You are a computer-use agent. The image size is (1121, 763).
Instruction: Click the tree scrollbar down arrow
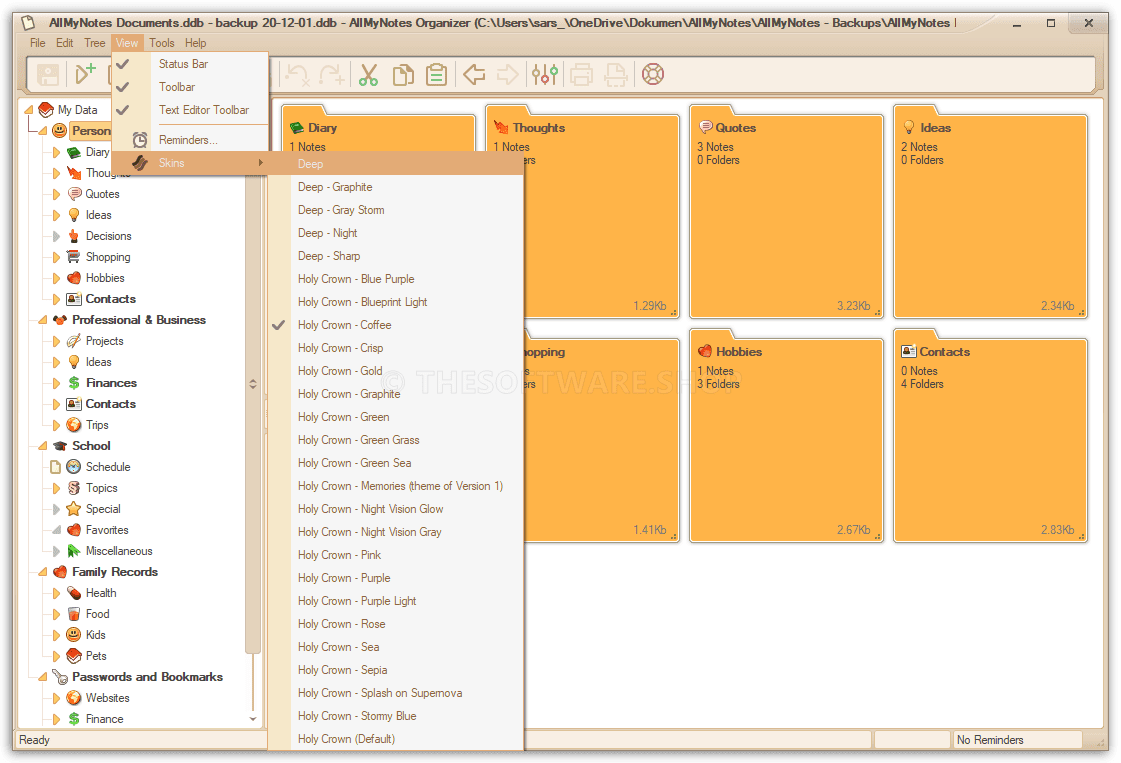pos(252,719)
